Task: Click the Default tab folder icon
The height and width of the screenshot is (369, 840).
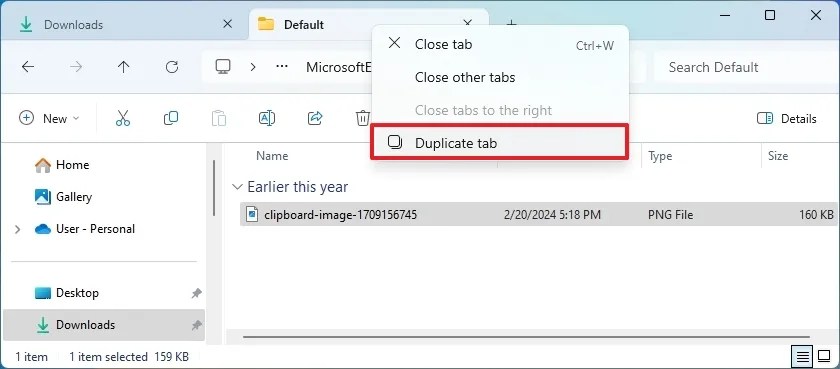Action: 266,24
